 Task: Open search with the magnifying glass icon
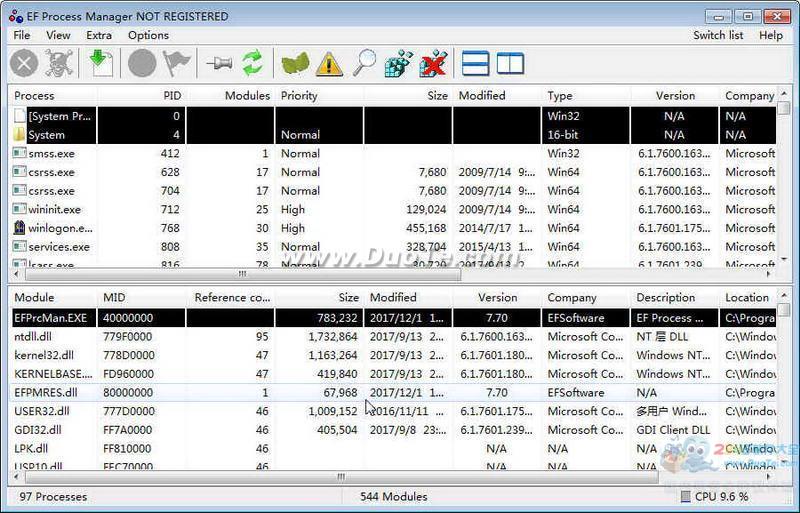click(x=364, y=64)
